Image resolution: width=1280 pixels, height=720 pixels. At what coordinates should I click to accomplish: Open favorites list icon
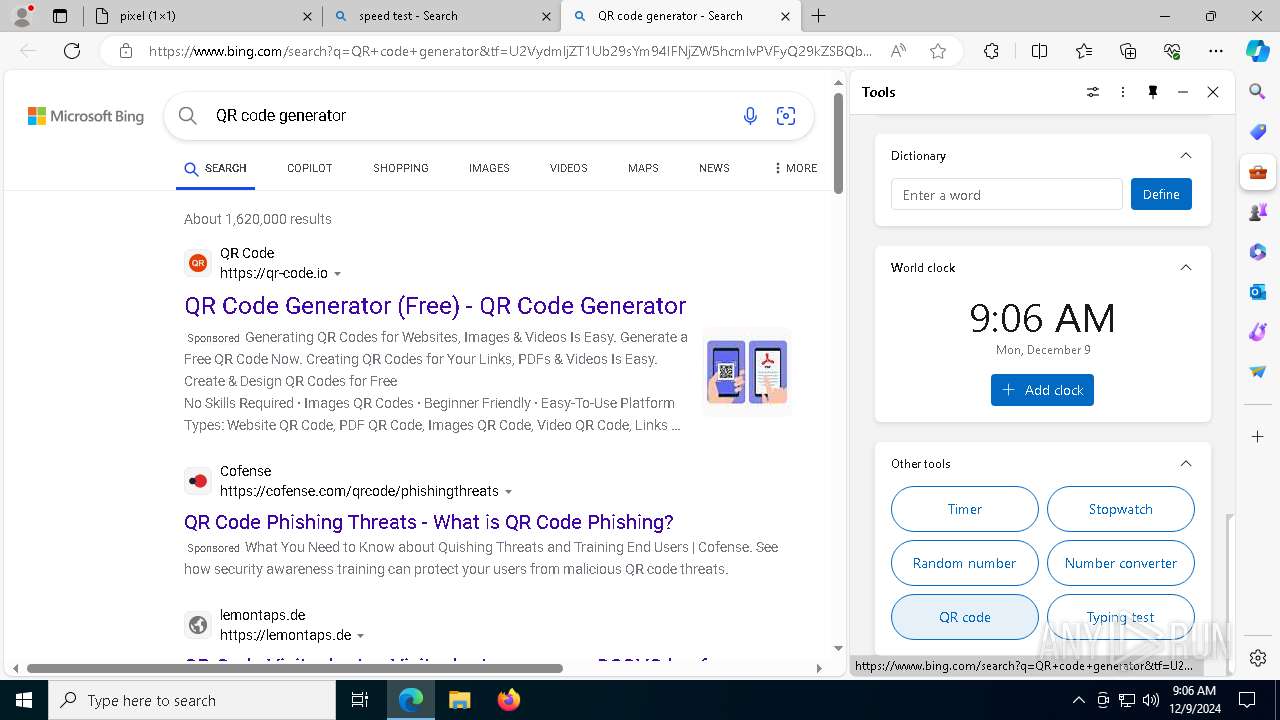click(1084, 51)
